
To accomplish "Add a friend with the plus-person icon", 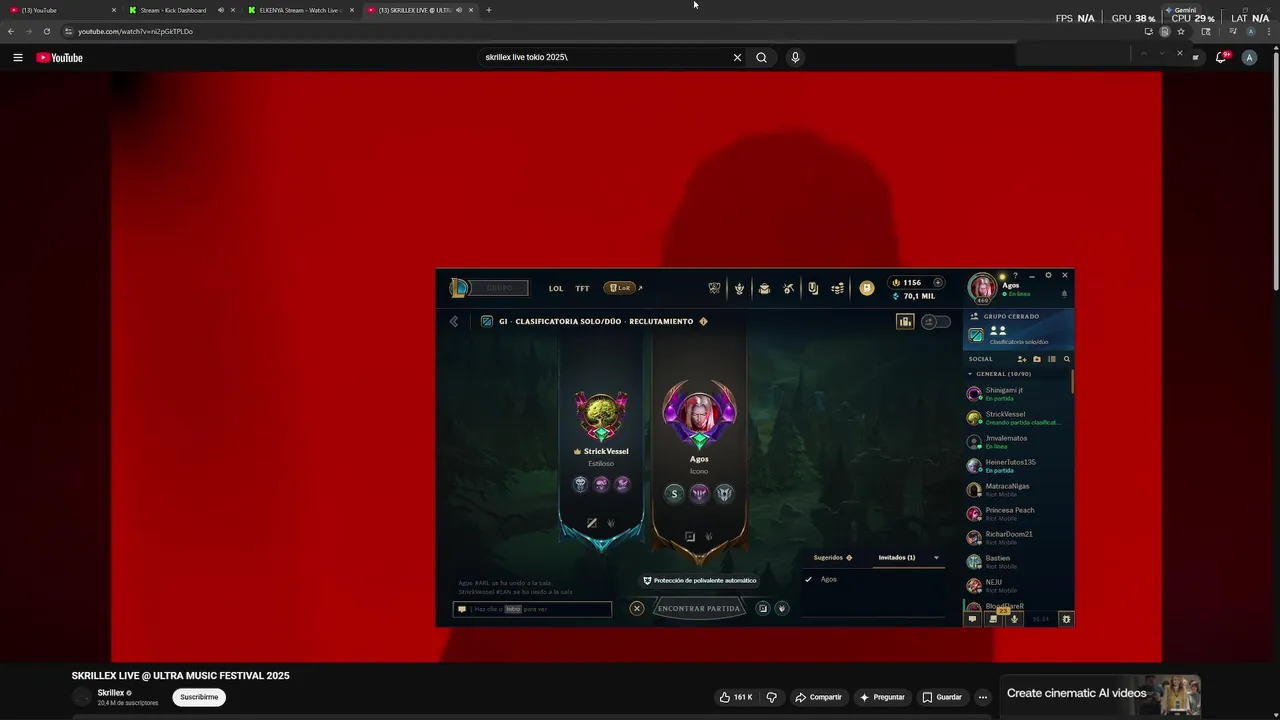I will coord(1022,359).
